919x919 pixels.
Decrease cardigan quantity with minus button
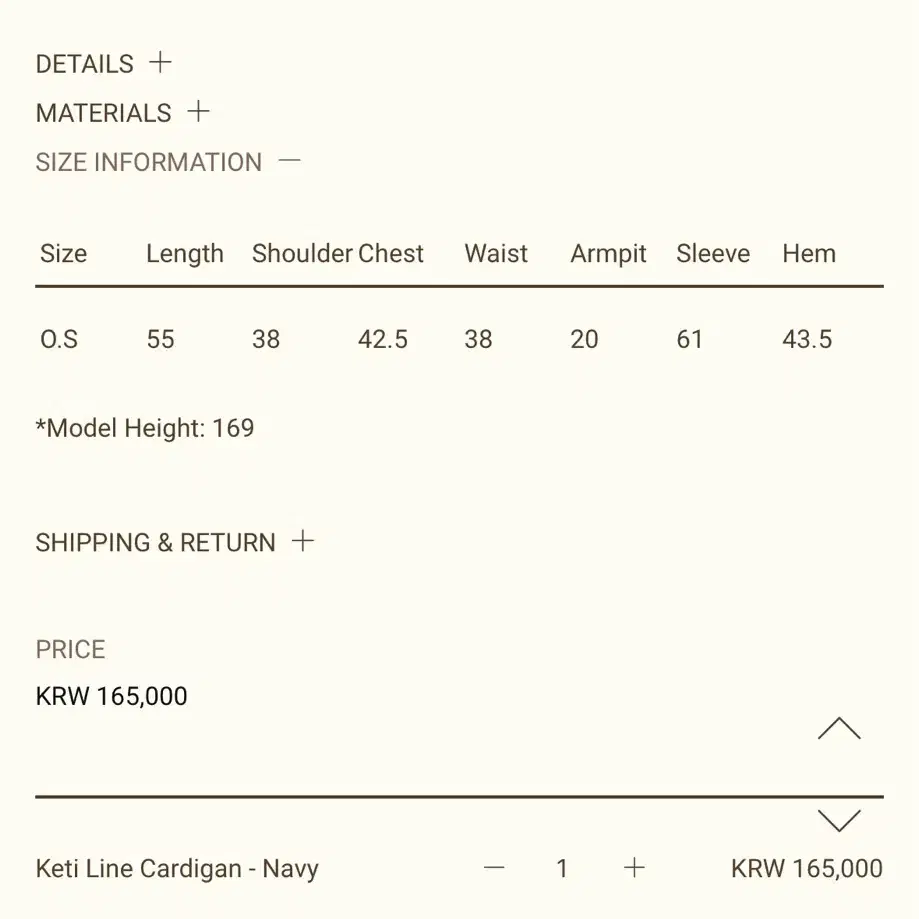tap(494, 867)
